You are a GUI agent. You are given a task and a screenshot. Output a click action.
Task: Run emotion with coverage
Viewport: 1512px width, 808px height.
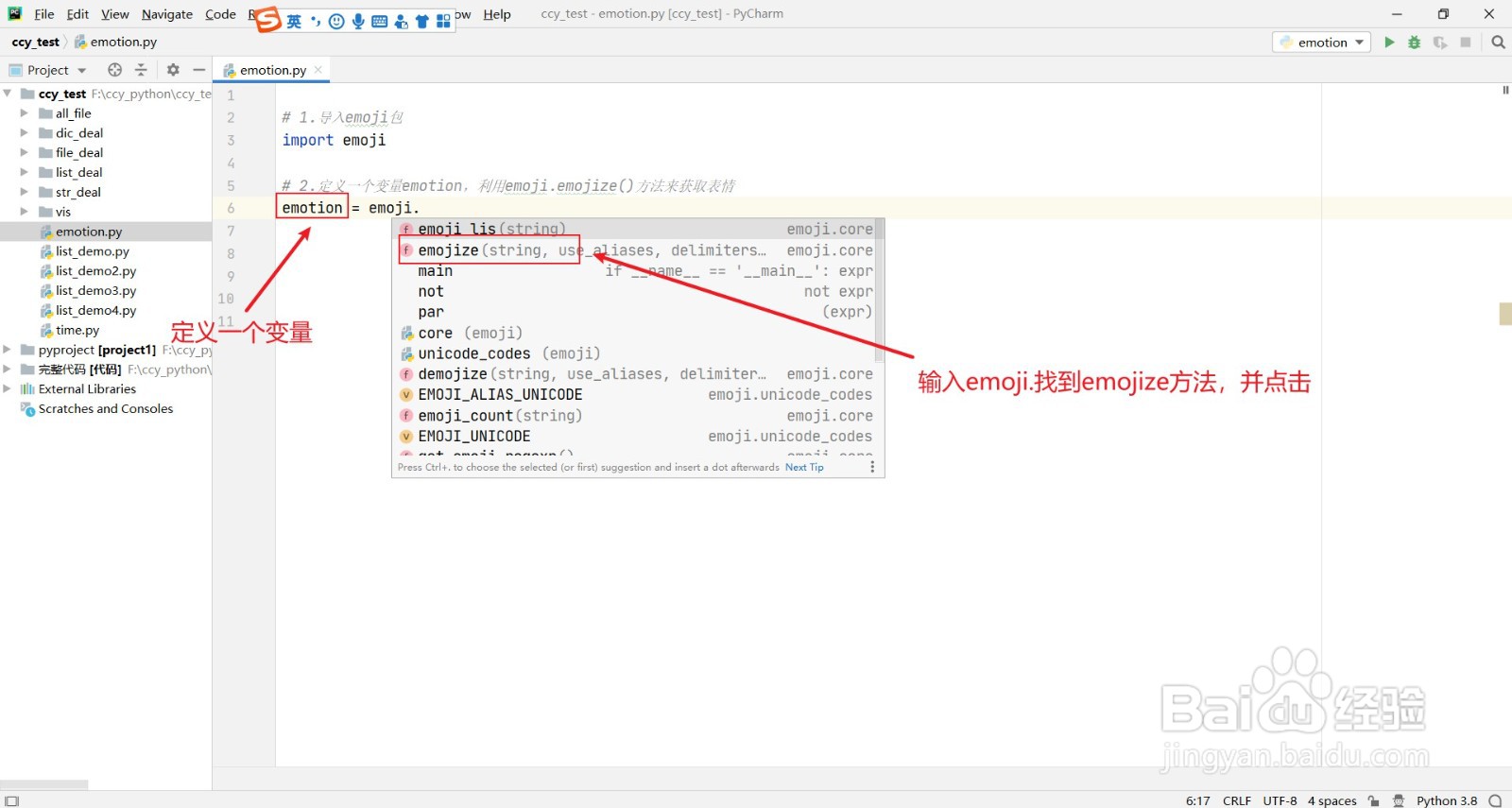[1440, 43]
